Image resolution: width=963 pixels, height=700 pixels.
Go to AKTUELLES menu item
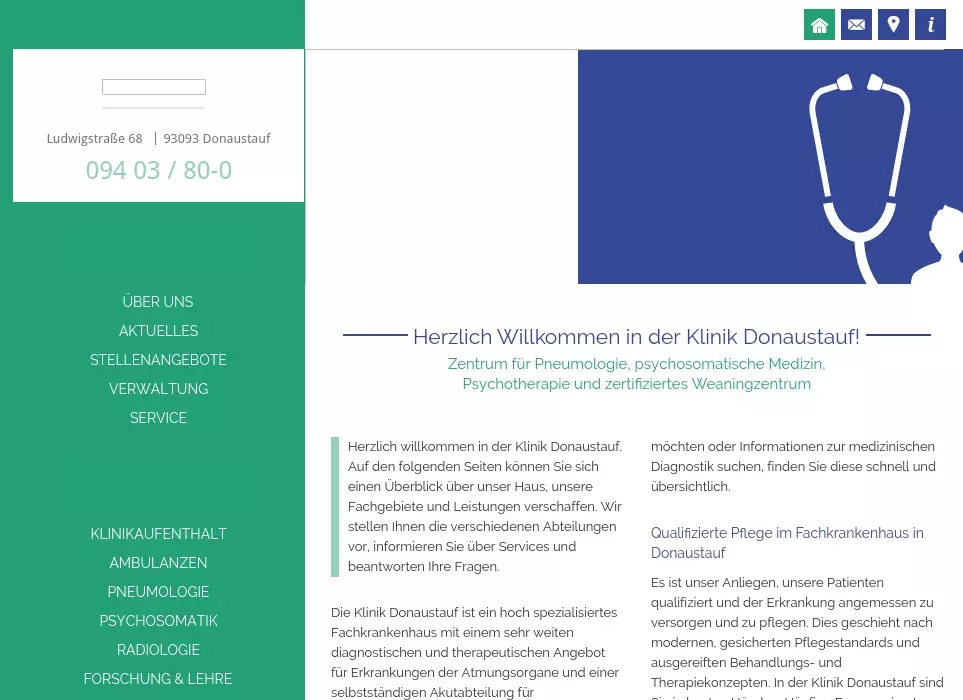(158, 331)
